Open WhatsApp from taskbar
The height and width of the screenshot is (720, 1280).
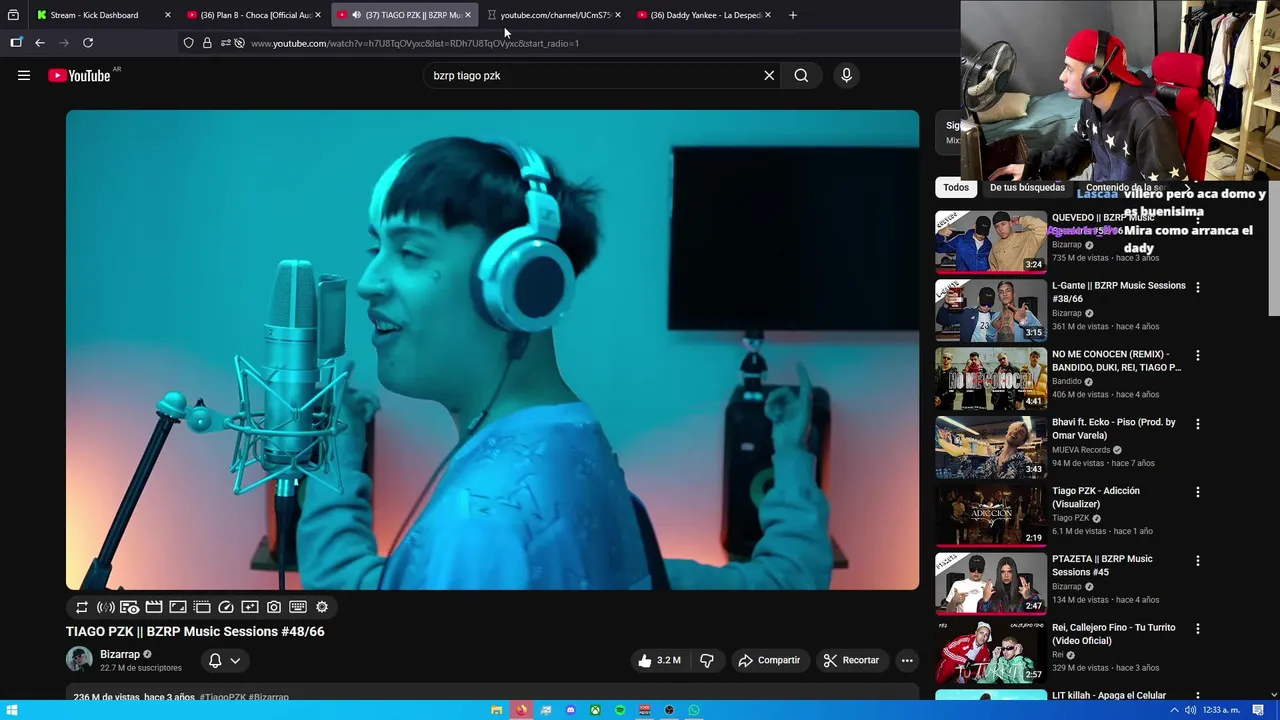click(694, 710)
